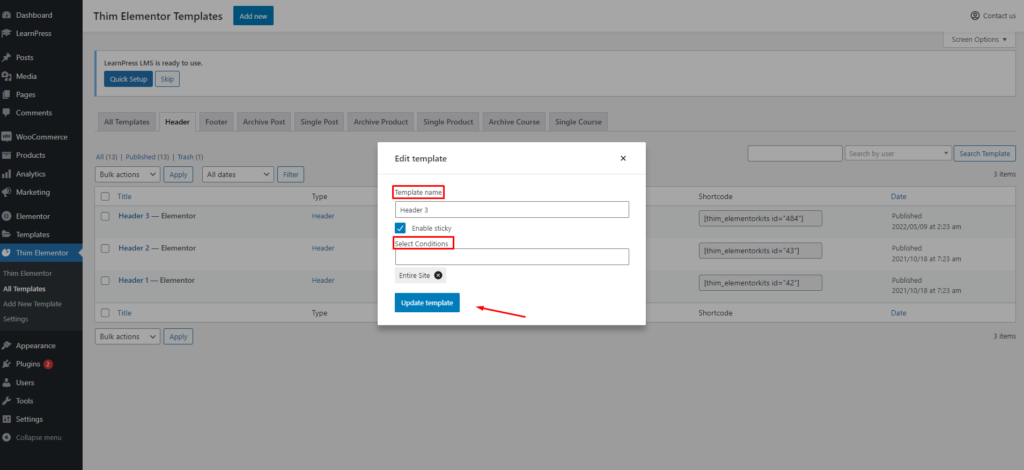The height and width of the screenshot is (470, 1024).
Task: Tick the select-all checkbox in table footer
Action: point(105,313)
